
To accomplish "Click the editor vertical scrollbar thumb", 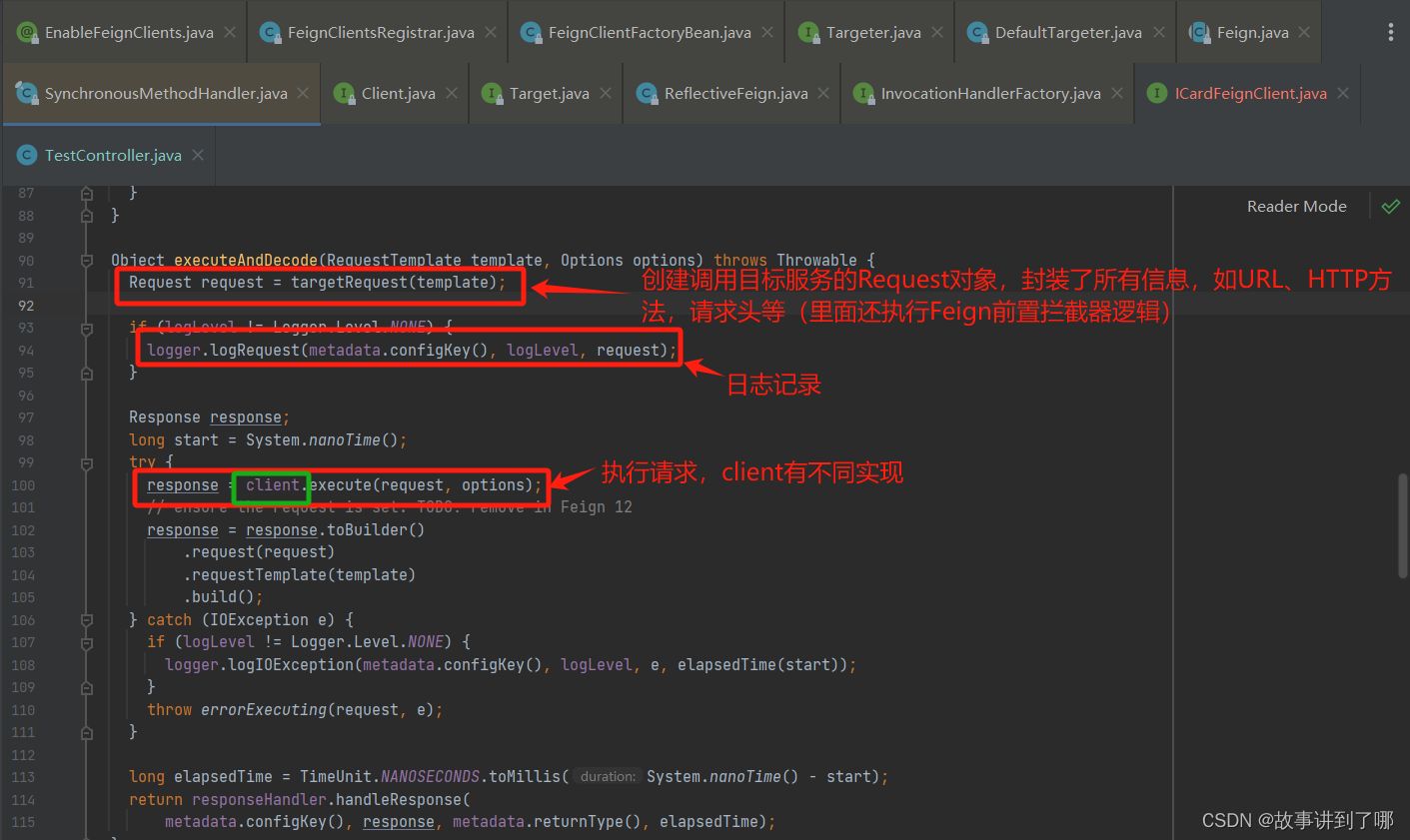I will click(1402, 524).
